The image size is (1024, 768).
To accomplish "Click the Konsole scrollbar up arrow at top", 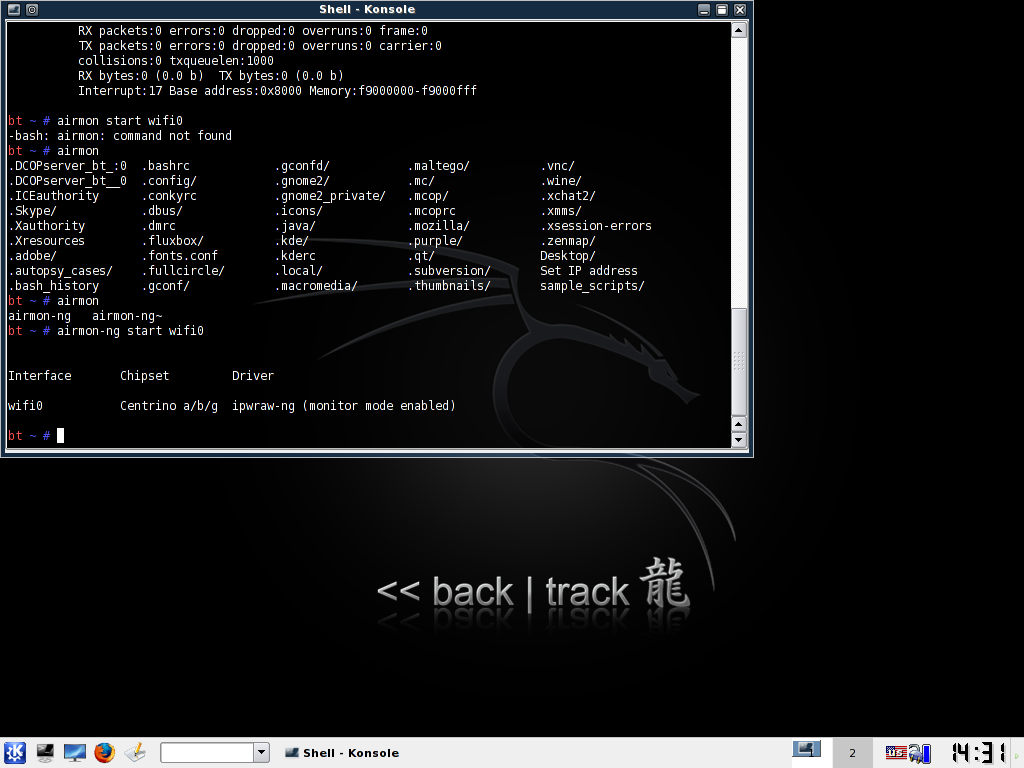I will tap(739, 30).
